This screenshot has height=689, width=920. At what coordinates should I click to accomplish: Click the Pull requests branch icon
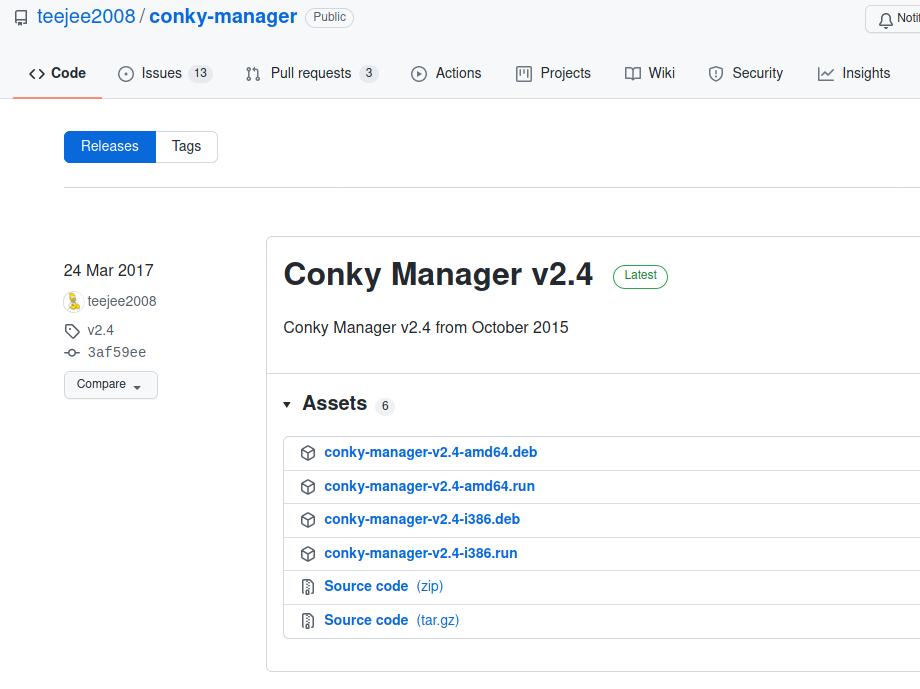coord(253,74)
